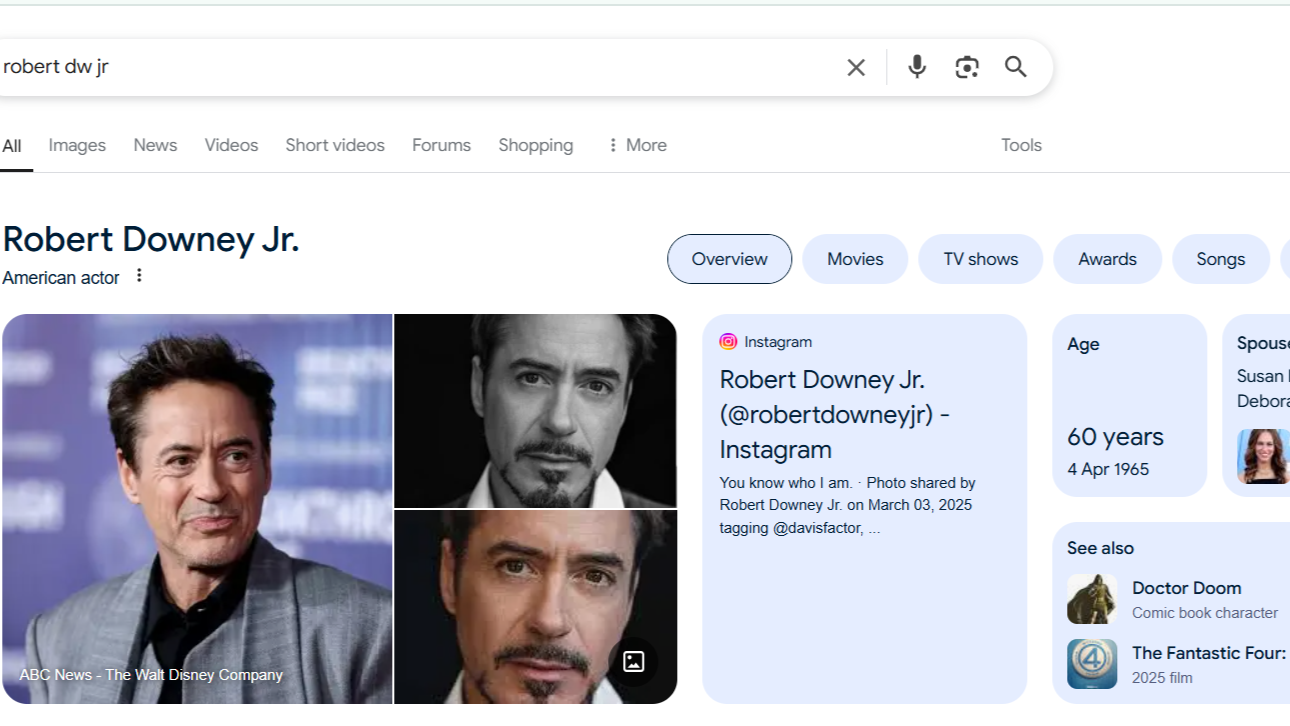Click Comic book character caption

tap(1205, 613)
